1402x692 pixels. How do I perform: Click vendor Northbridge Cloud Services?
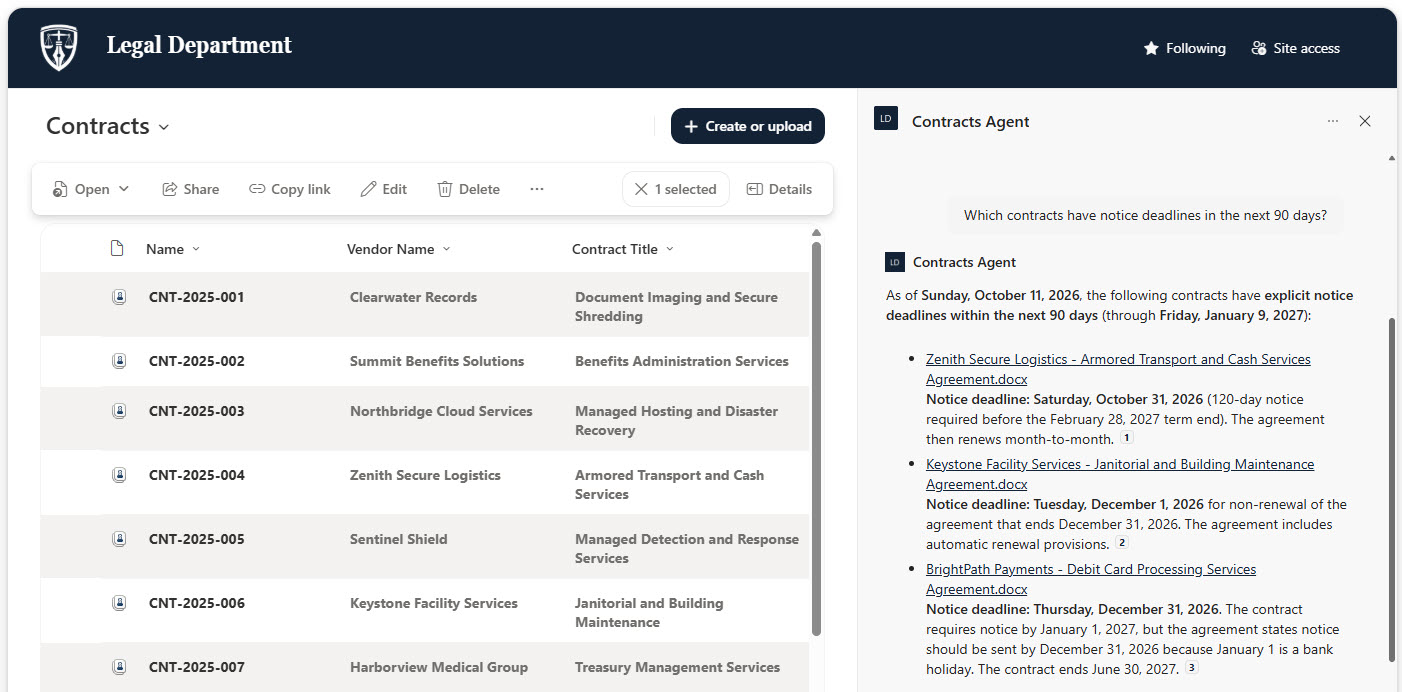(x=441, y=411)
